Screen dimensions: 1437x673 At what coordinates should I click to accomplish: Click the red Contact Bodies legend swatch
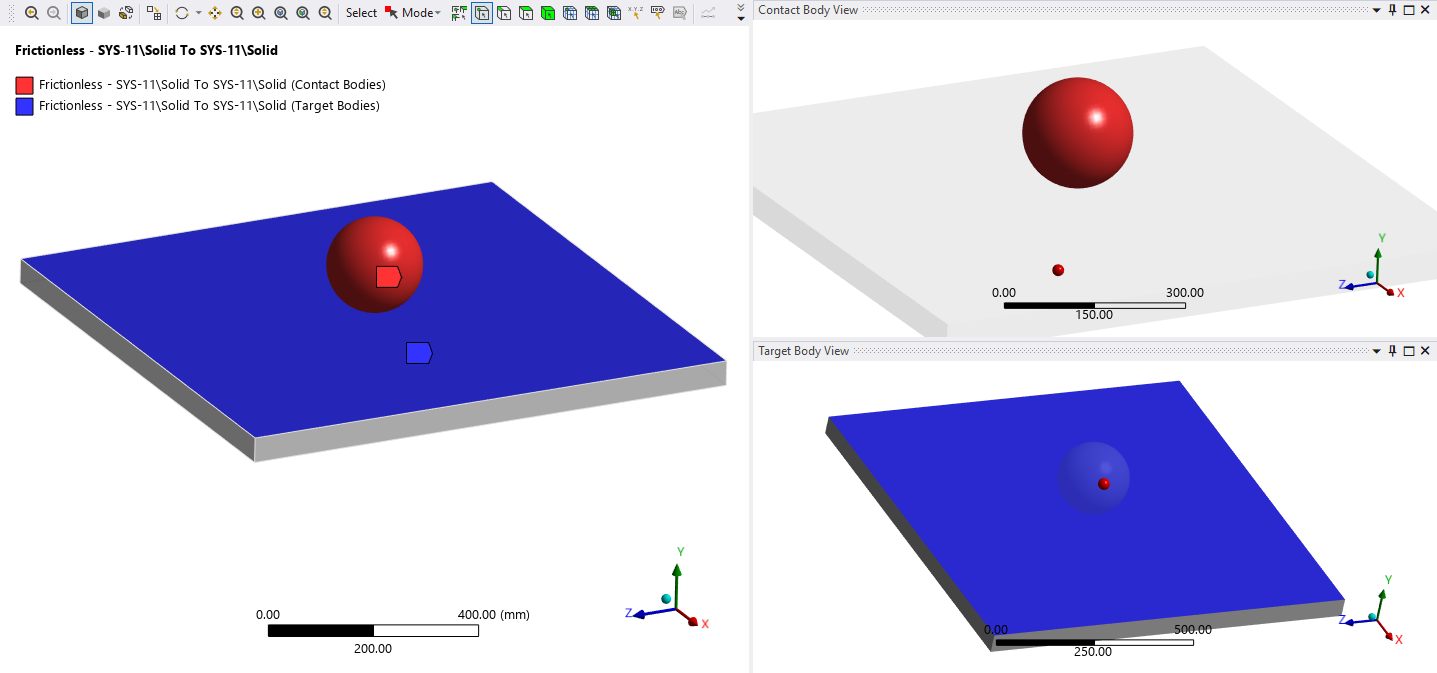(x=24, y=85)
